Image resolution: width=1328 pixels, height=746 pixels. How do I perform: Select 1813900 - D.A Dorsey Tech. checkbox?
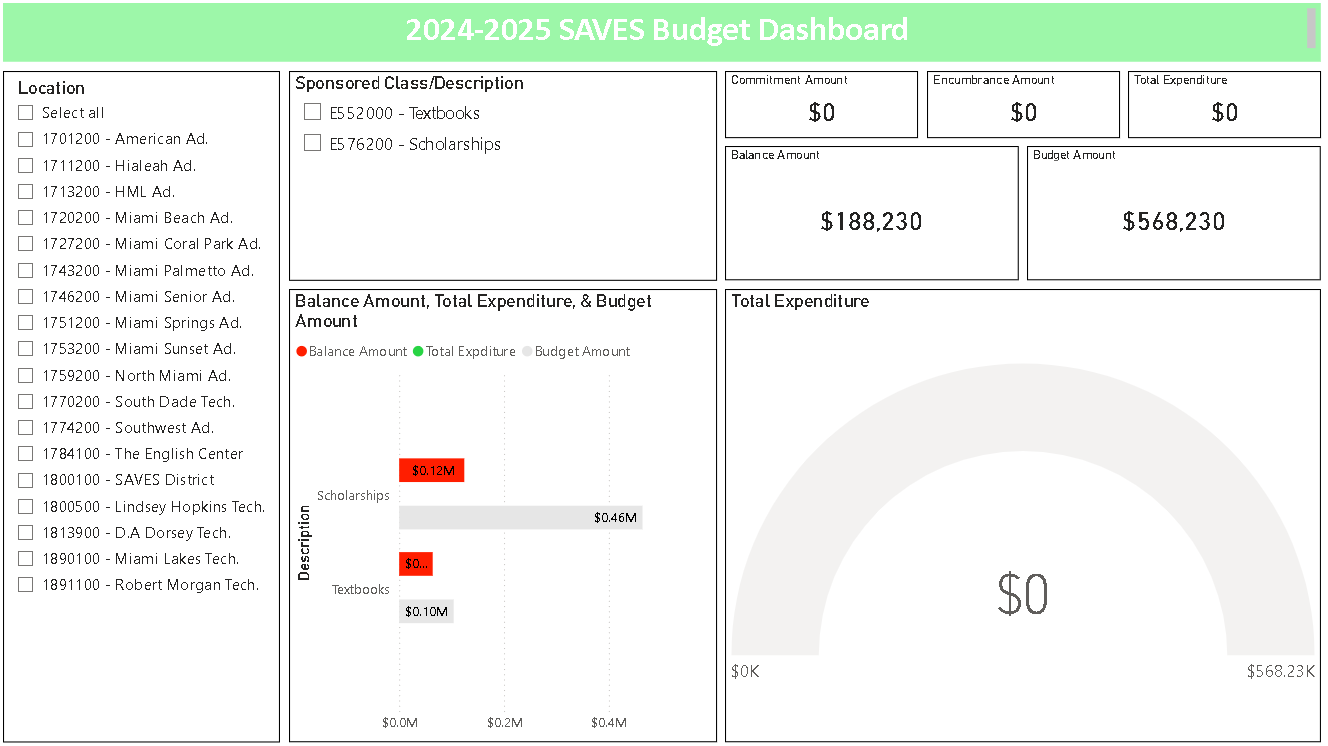point(26,533)
